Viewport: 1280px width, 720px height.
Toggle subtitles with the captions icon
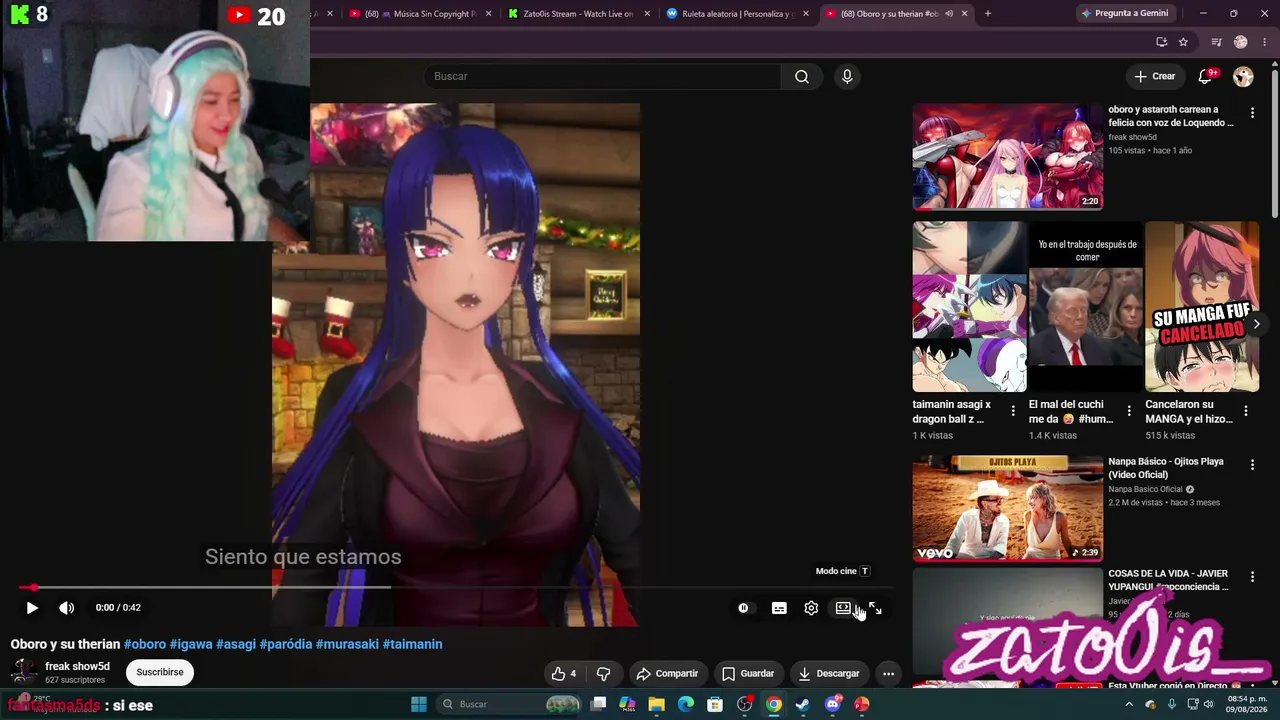[x=779, y=608]
